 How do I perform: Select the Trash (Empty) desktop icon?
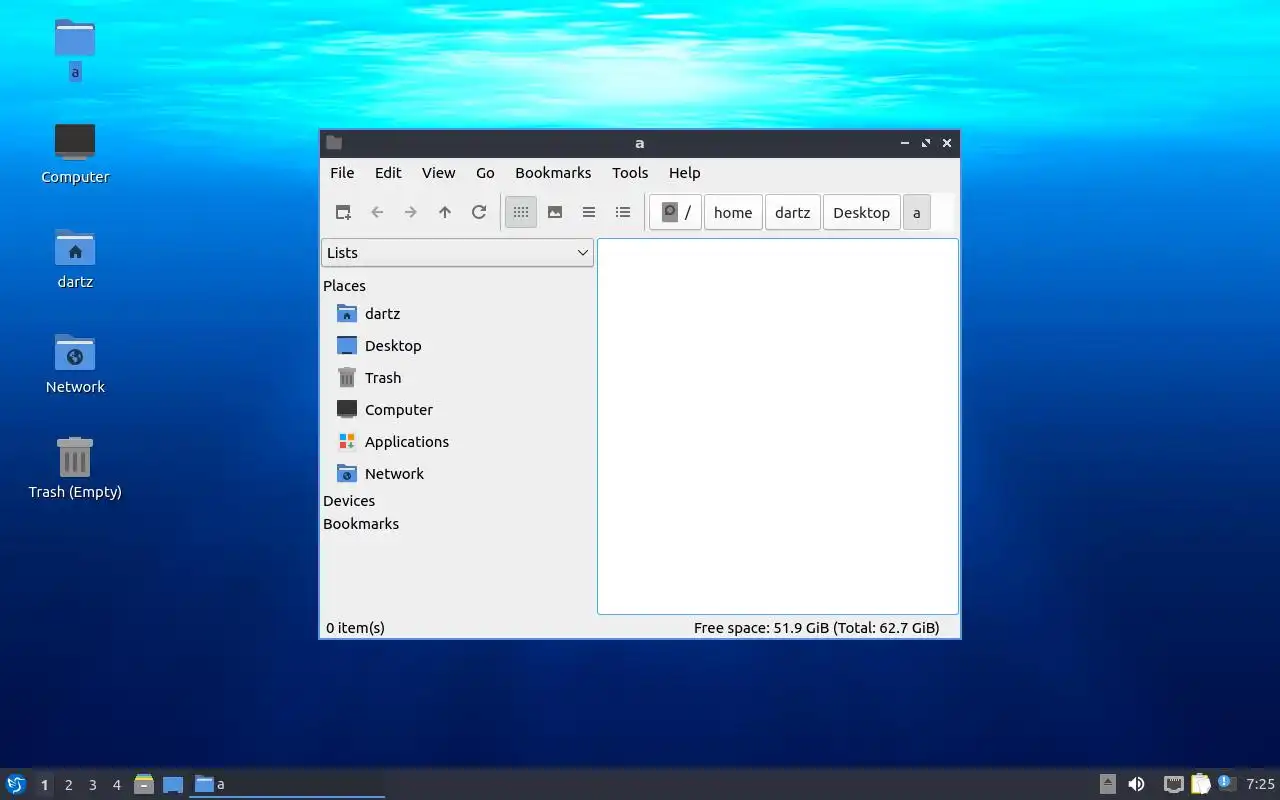point(75,469)
